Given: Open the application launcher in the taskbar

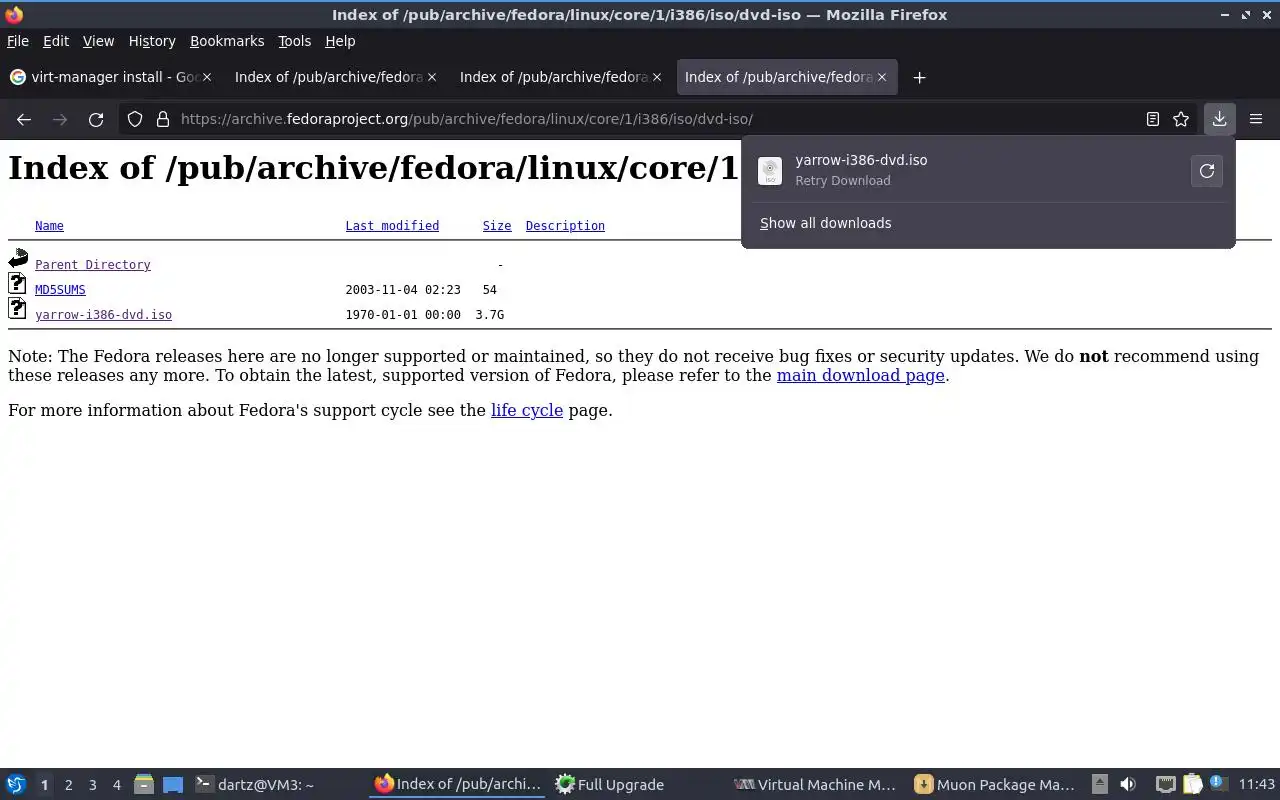Looking at the screenshot, I should click(16, 785).
